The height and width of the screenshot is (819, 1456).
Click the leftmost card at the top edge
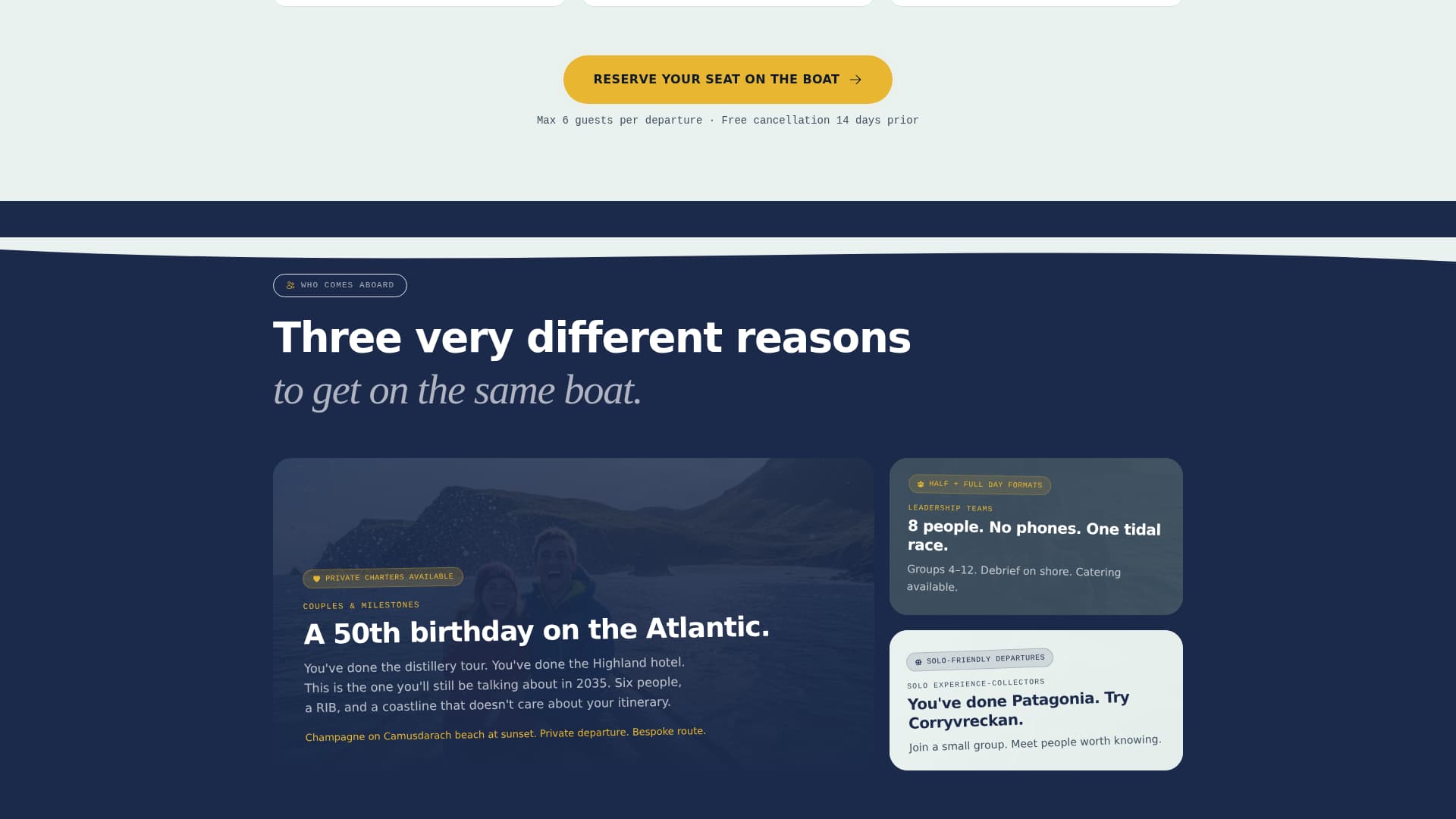pyautogui.click(x=419, y=2)
